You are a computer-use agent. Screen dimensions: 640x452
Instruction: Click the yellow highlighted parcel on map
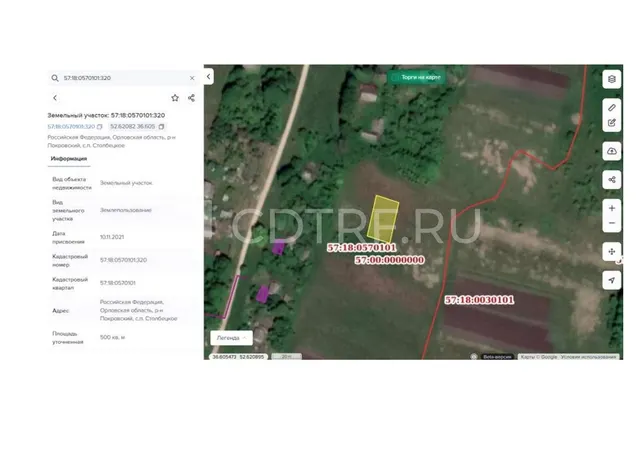pos(383,218)
